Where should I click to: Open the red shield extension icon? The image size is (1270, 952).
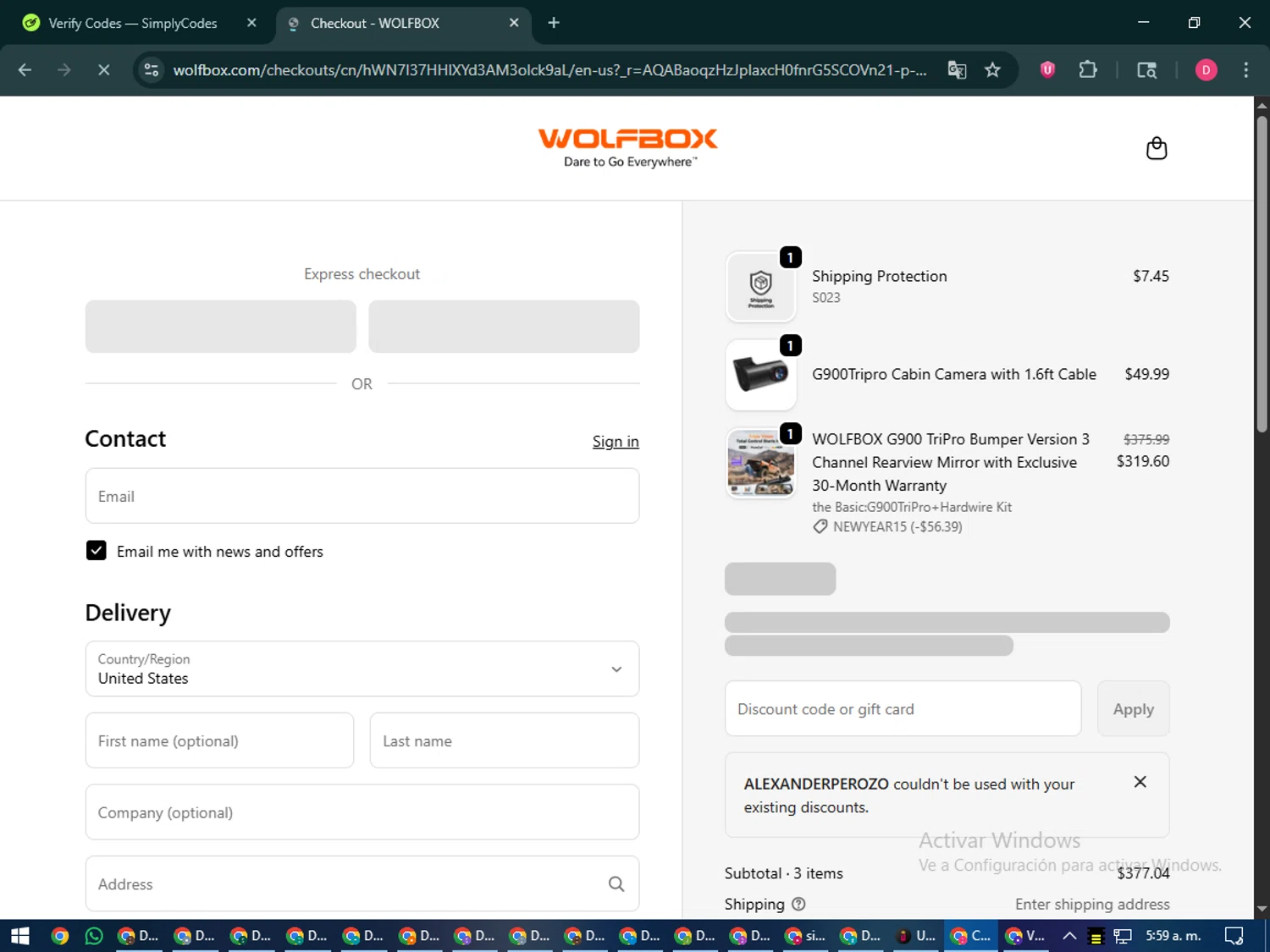(1047, 70)
